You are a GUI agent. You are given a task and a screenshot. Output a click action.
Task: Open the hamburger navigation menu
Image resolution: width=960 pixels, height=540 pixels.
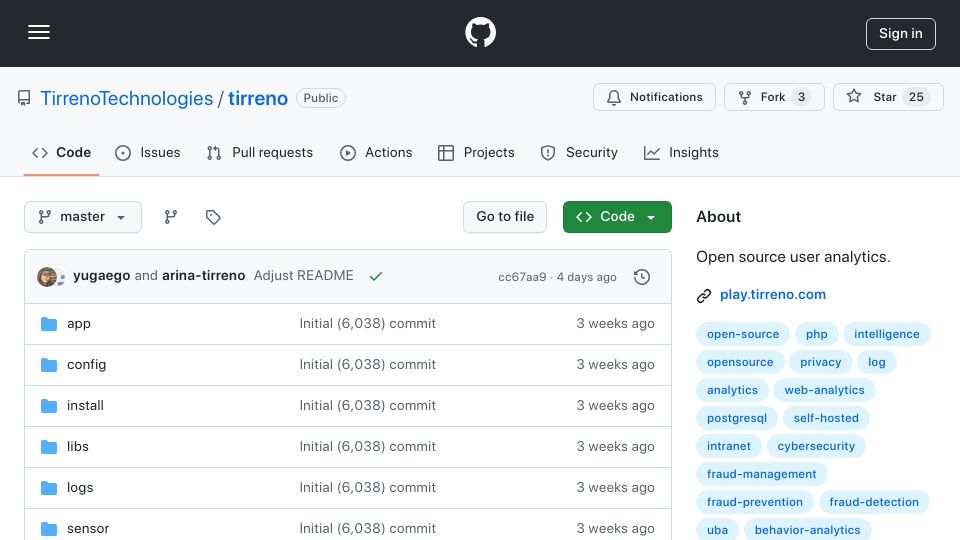coord(39,32)
